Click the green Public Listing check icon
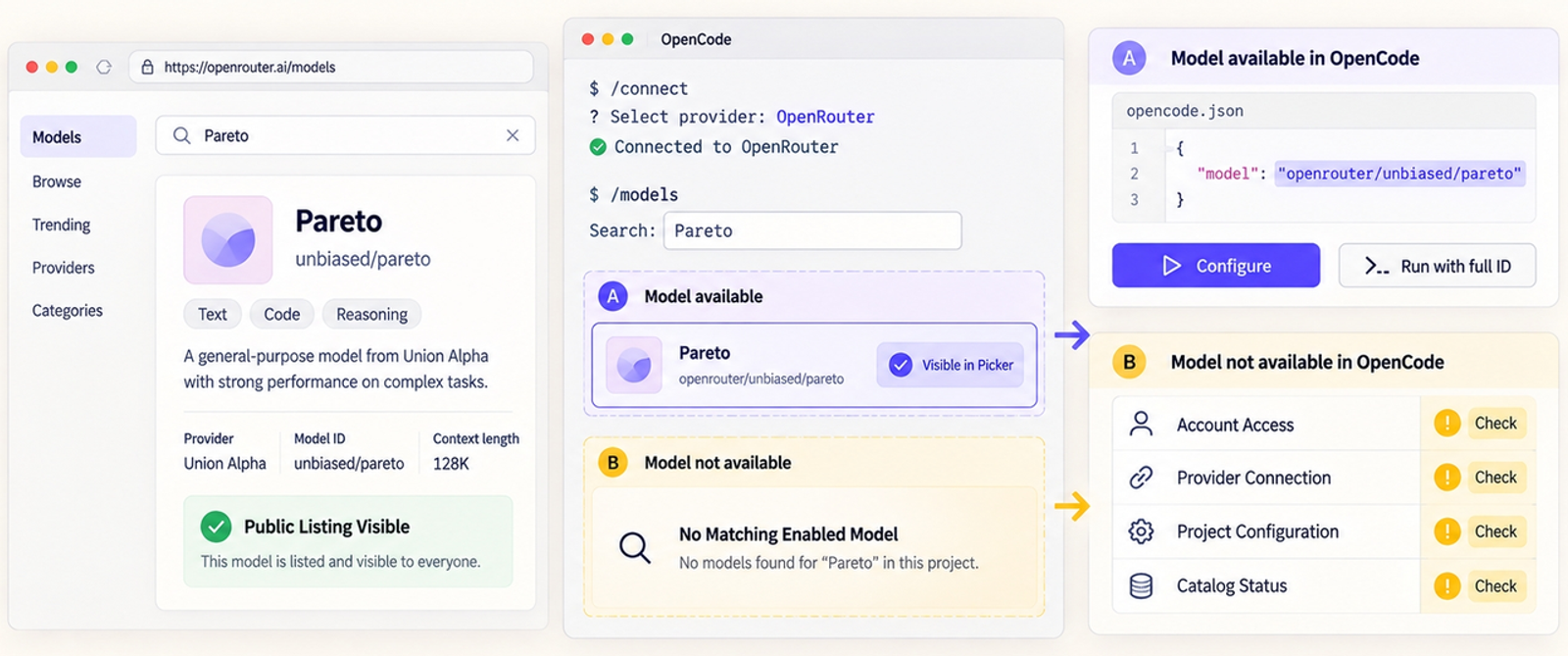 point(216,527)
